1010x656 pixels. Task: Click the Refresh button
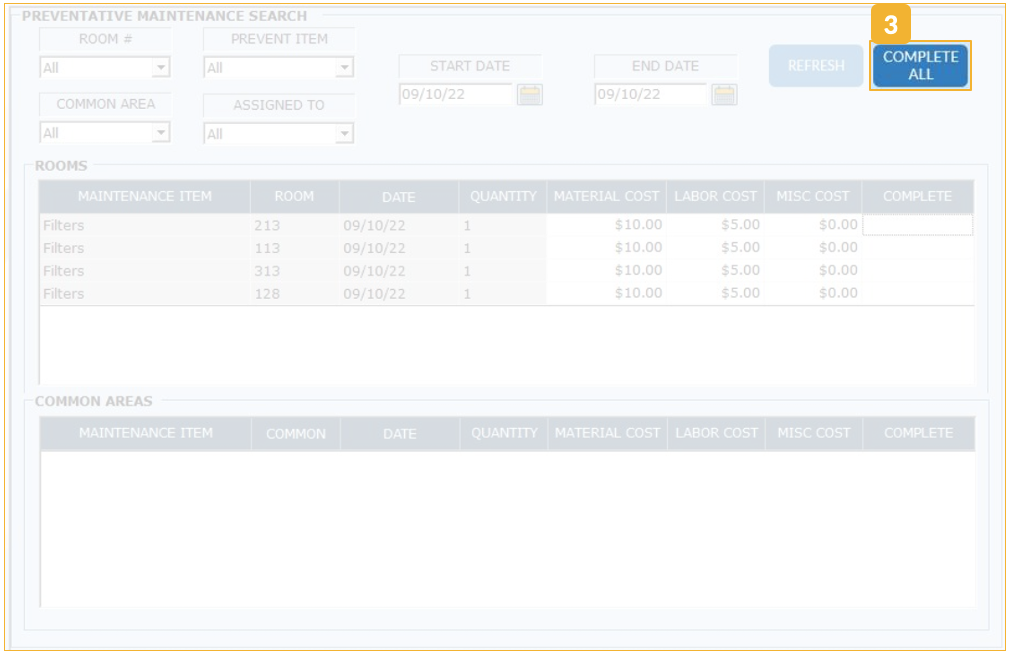click(x=816, y=66)
